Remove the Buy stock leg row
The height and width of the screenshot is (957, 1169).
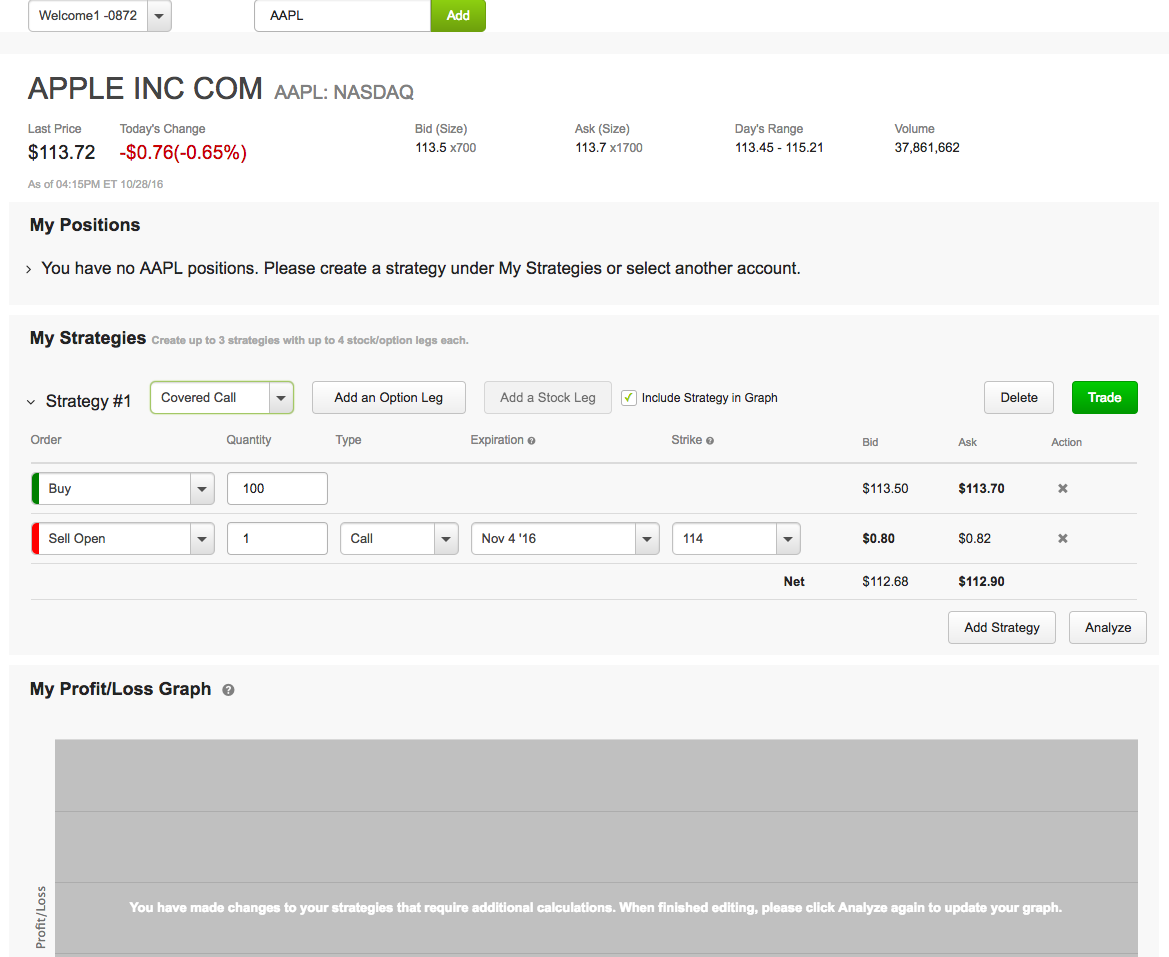tap(1062, 489)
